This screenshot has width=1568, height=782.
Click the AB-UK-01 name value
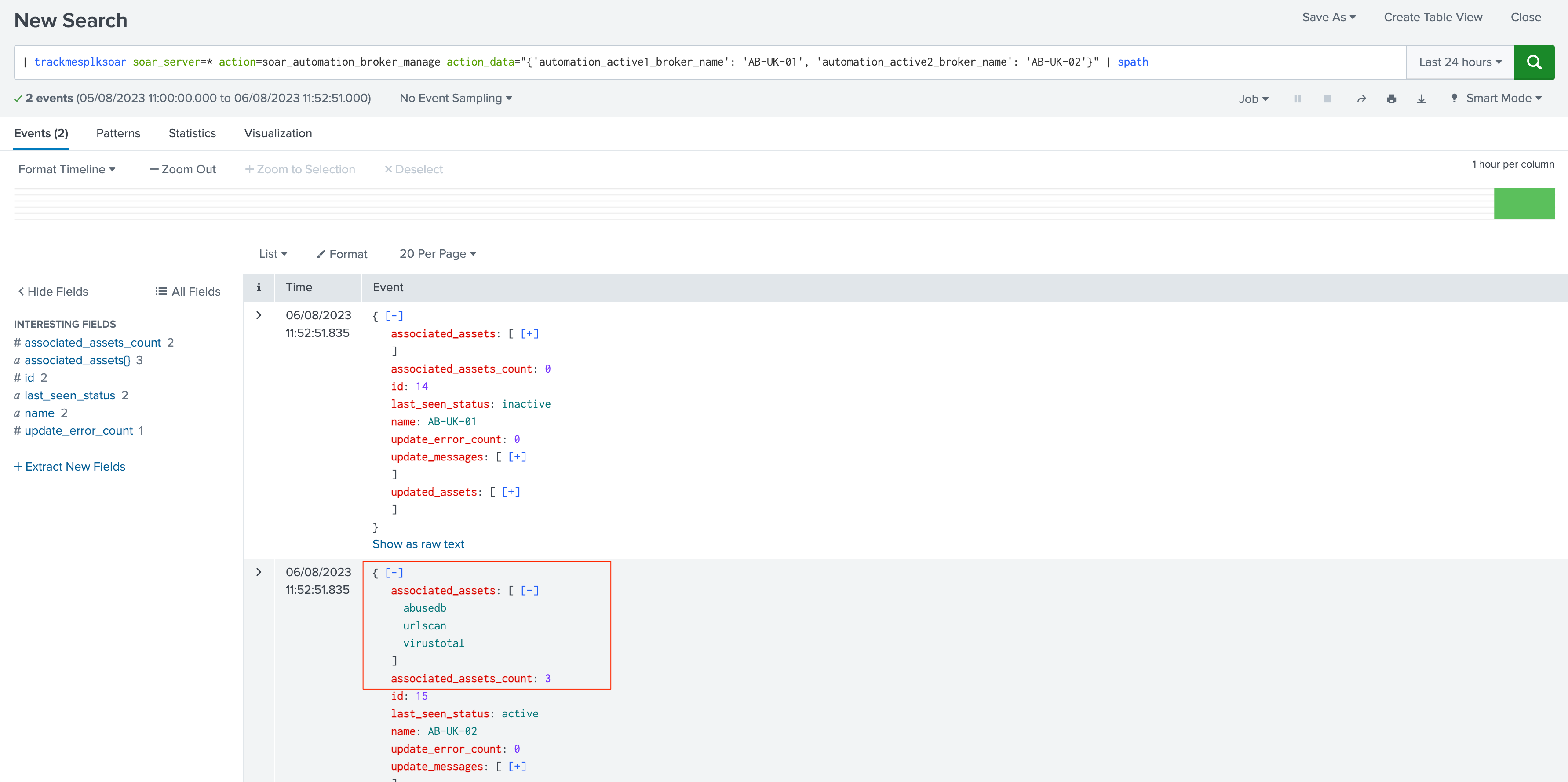click(x=452, y=422)
